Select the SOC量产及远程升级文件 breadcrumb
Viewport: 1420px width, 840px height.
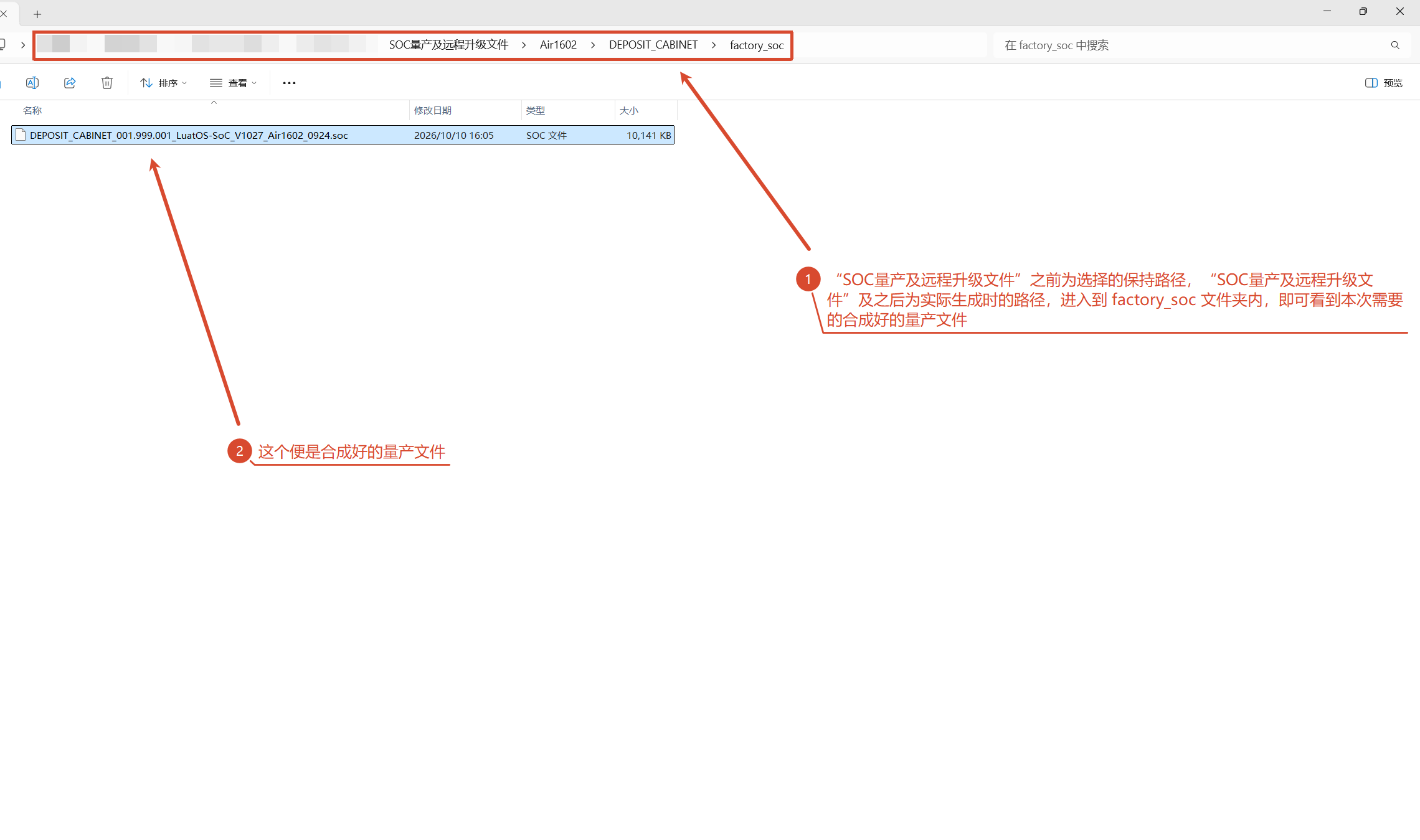pyautogui.click(x=448, y=45)
